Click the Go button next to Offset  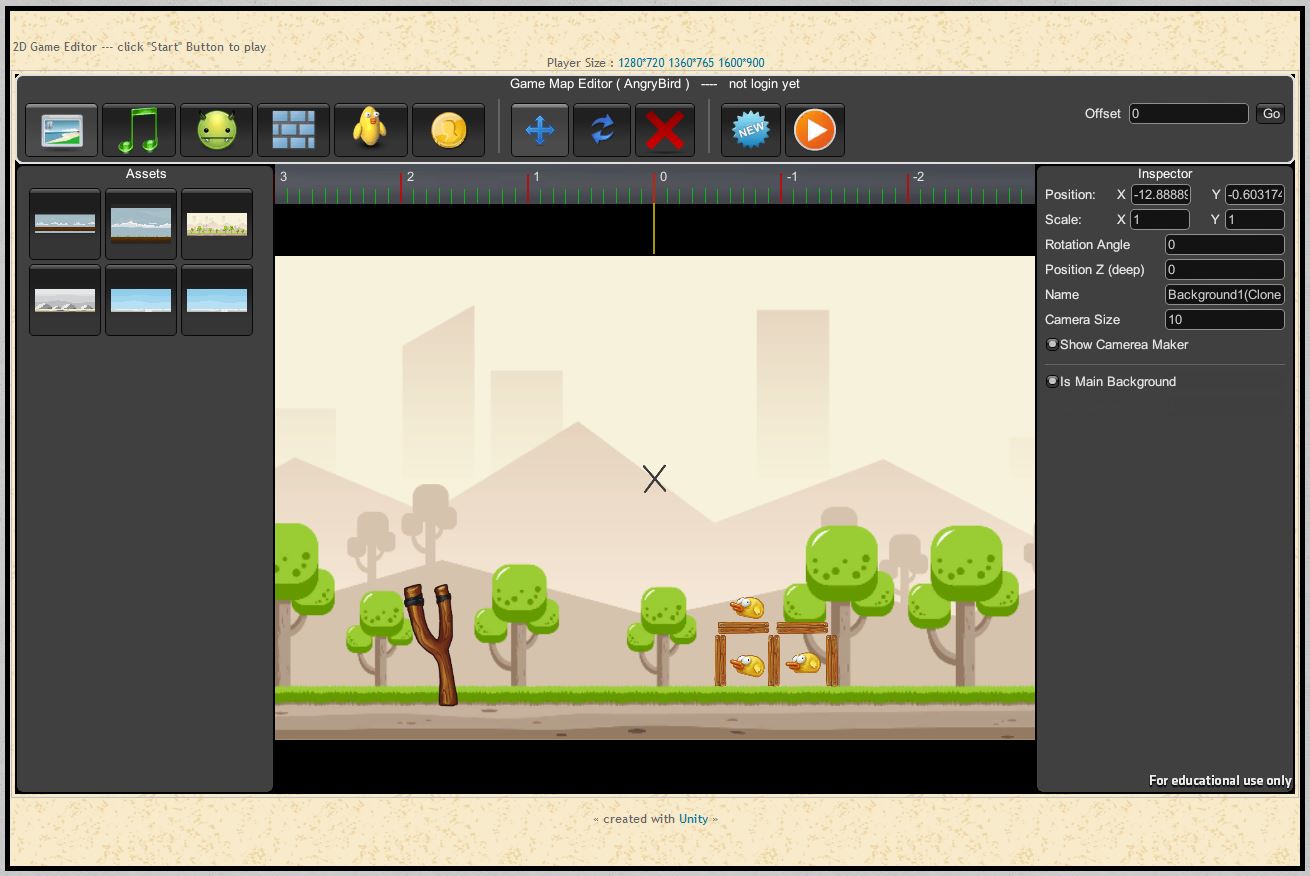click(x=1271, y=114)
